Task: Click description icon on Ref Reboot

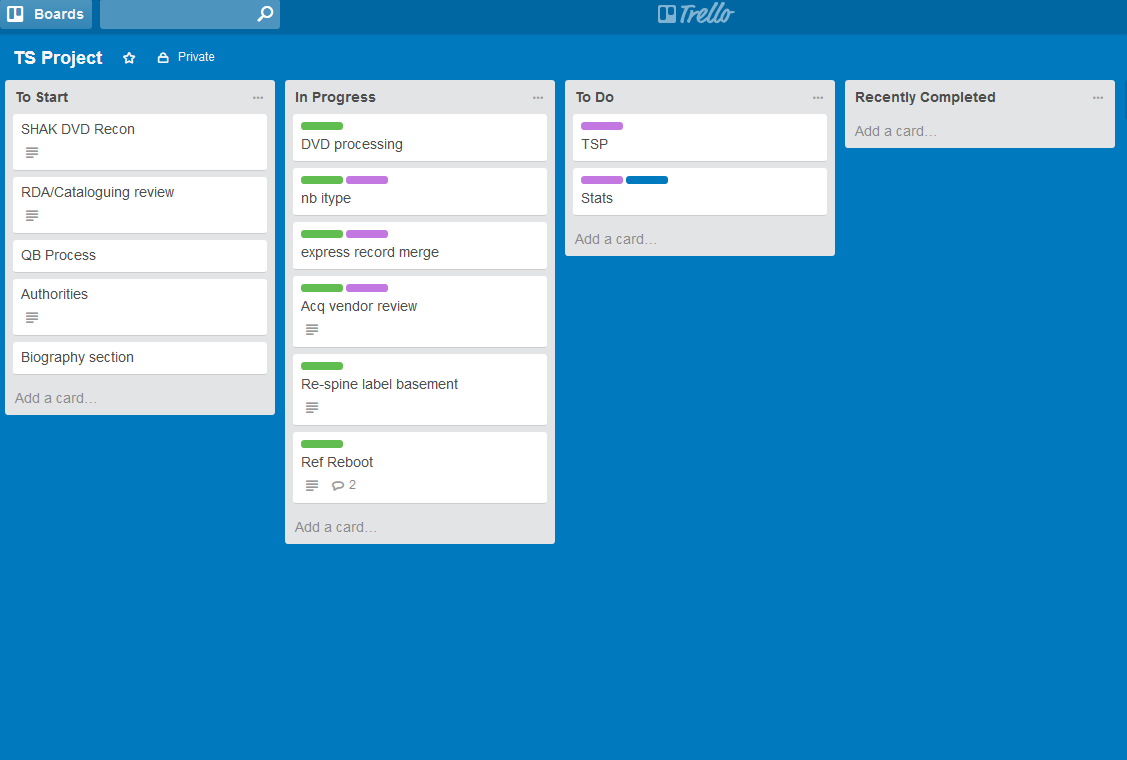Action: (312, 485)
